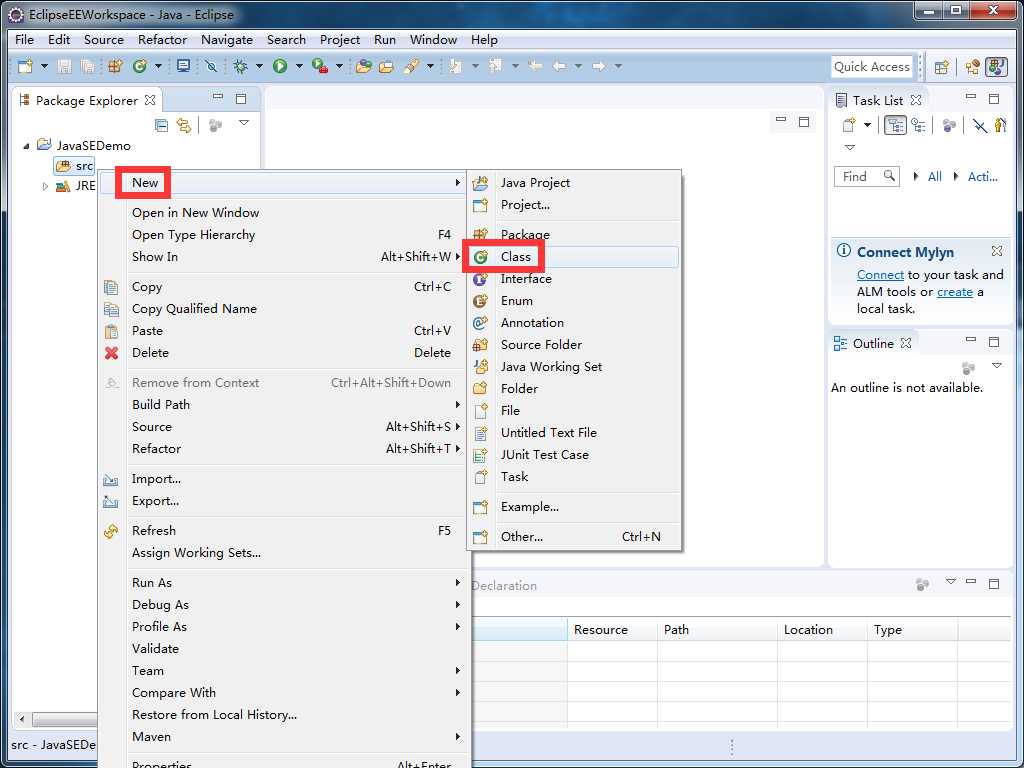Screen dimensions: 1024x768
Task: Click the green Run button in toolbar
Action: 280,66
